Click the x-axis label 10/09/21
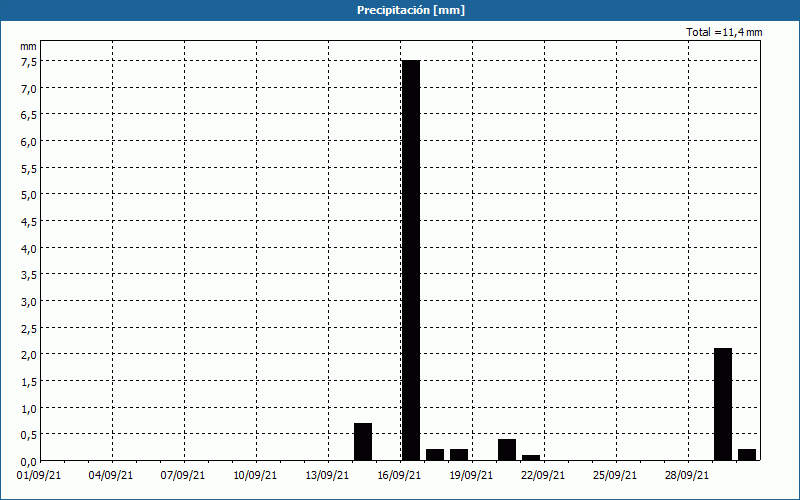Image resolution: width=800 pixels, height=500 pixels. tap(255, 475)
